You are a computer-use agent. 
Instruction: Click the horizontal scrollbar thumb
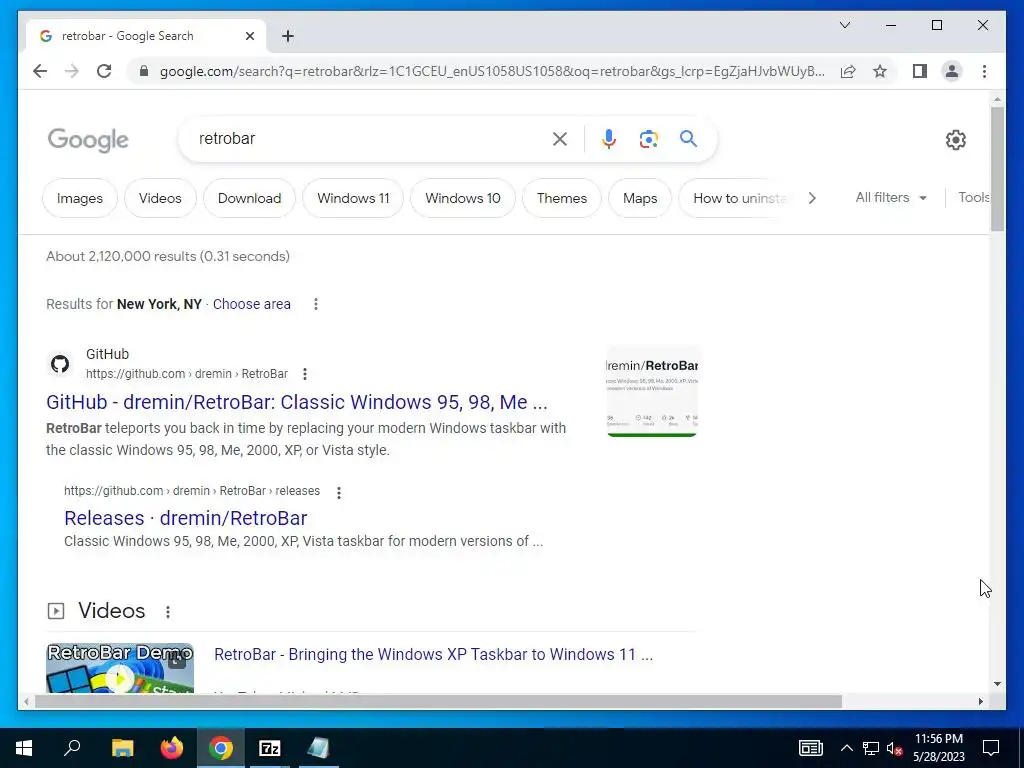tap(438, 702)
